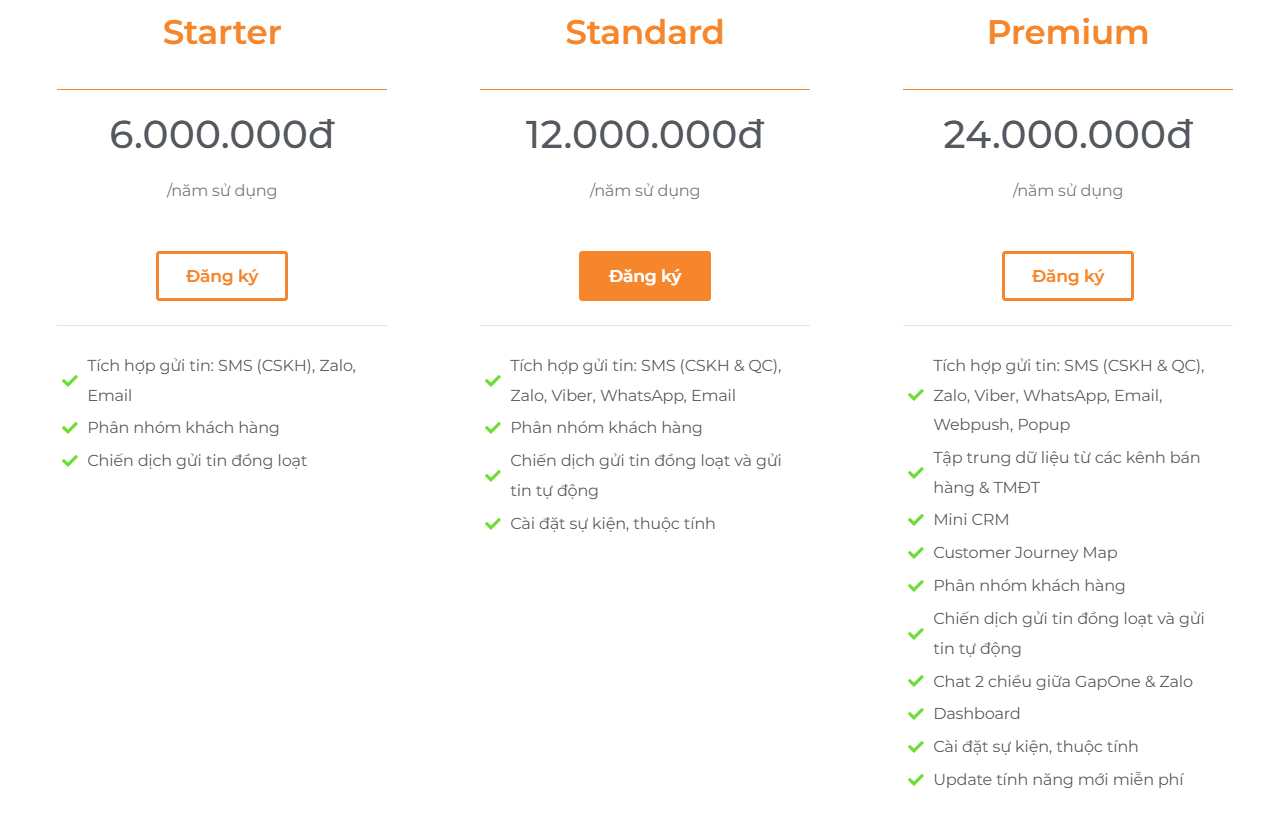Click checkmark next to Update tính năng mới miễn phí
The image size is (1288, 818).
coord(916,780)
